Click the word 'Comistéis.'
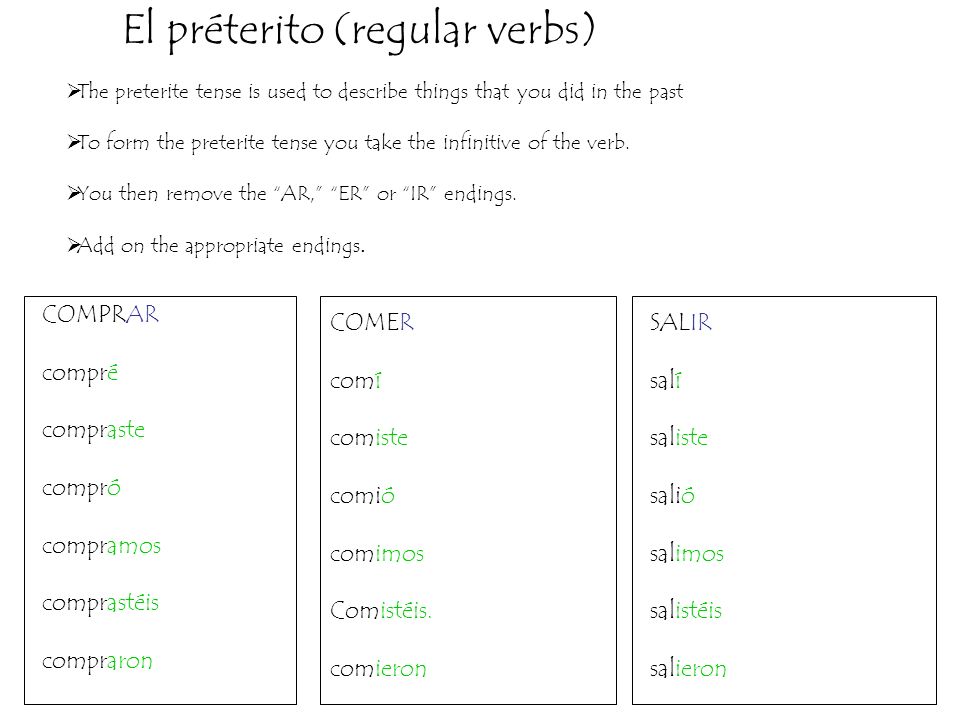 click(x=381, y=610)
